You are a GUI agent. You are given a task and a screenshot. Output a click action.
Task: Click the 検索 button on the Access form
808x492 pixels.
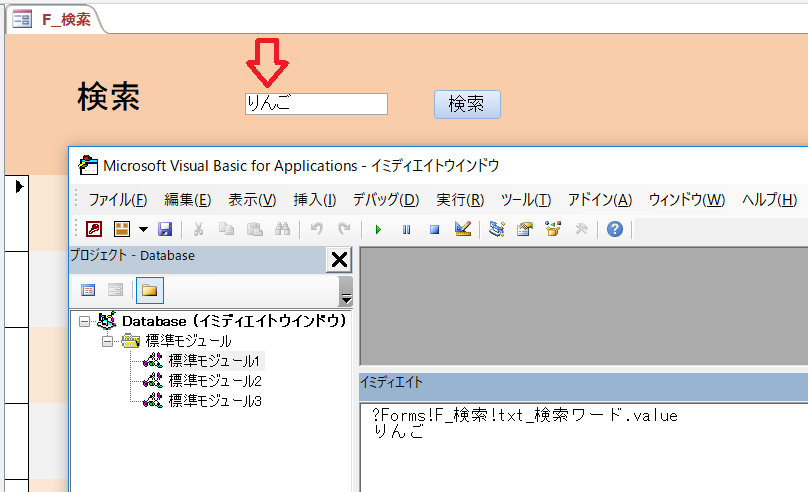(x=467, y=105)
